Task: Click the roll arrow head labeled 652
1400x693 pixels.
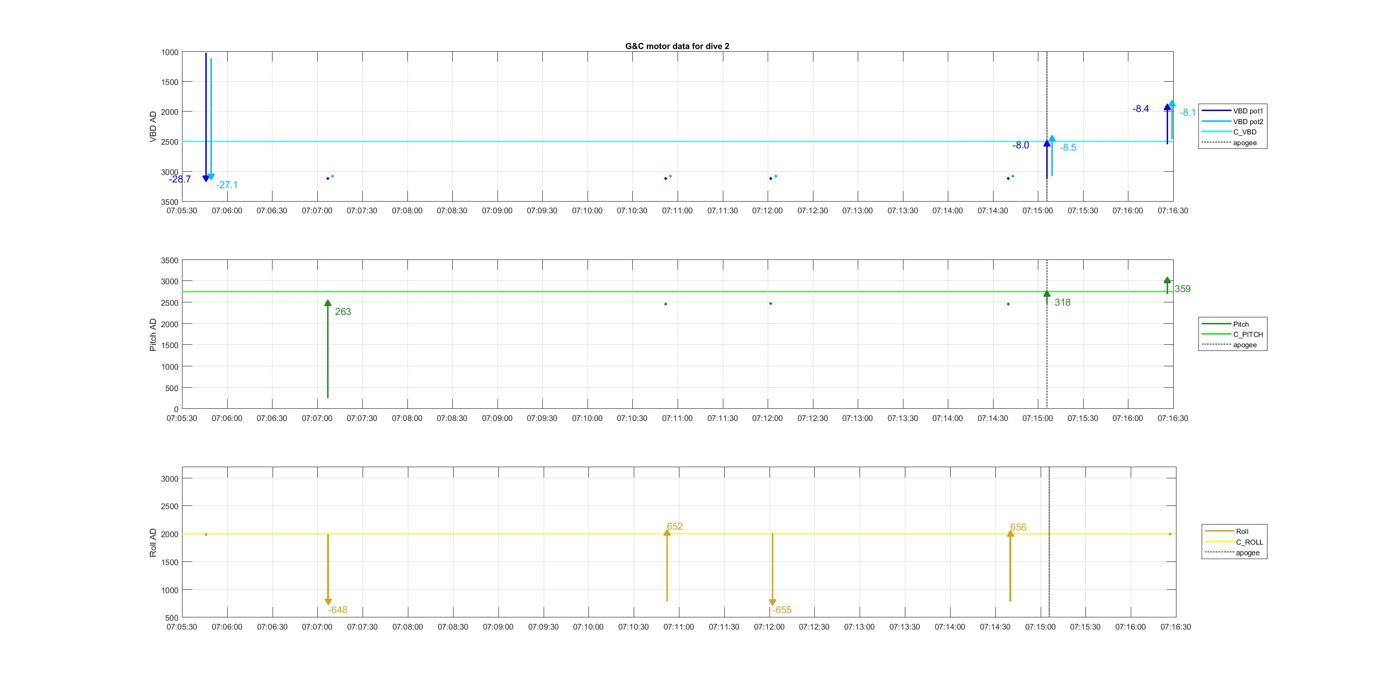Action: [667, 533]
